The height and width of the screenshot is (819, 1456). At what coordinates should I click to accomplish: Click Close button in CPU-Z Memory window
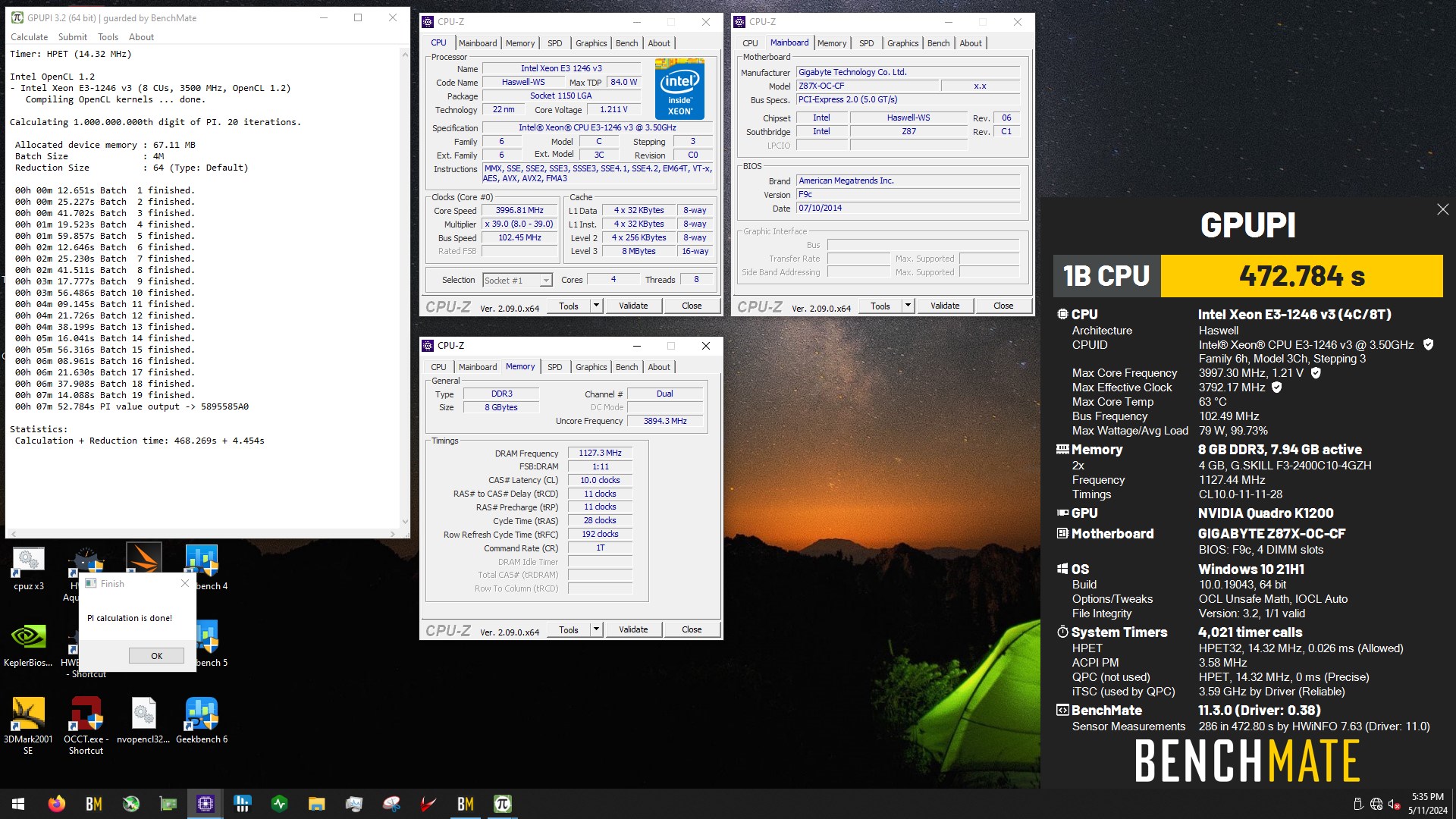[x=692, y=629]
